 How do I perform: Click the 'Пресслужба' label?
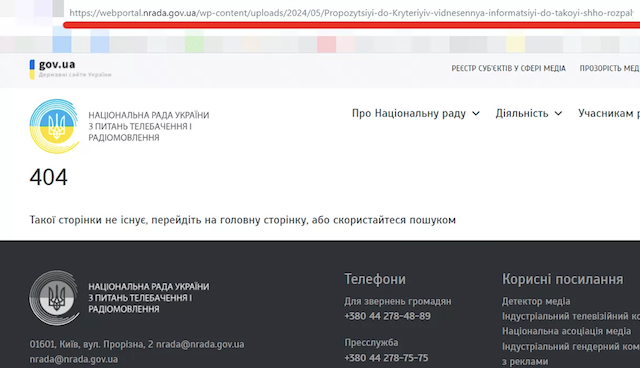click(371, 343)
